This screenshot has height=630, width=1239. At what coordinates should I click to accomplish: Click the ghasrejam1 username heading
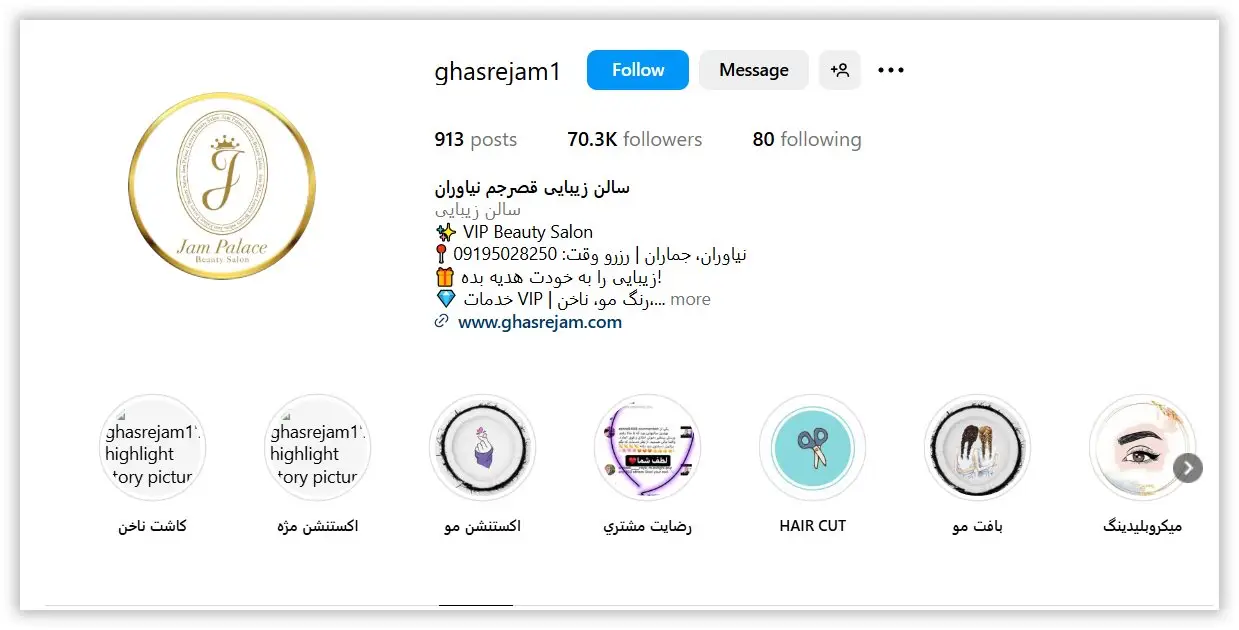coord(498,71)
